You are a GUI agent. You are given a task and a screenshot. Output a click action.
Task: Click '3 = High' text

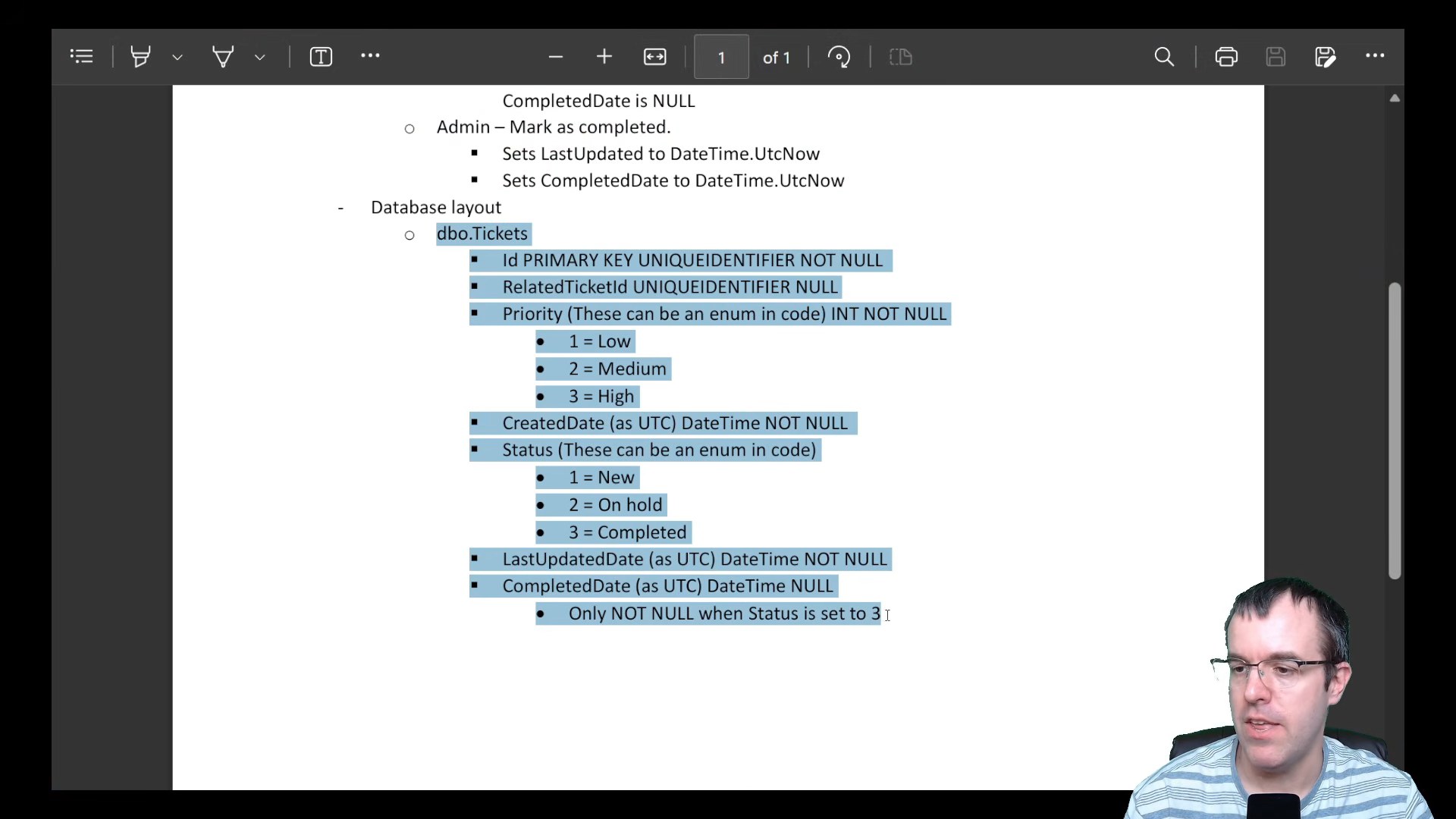click(601, 396)
